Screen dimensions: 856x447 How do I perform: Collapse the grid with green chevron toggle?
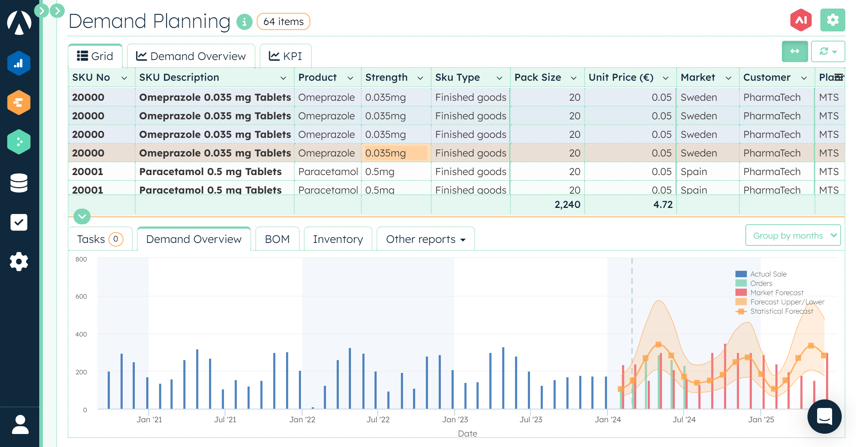click(x=82, y=216)
